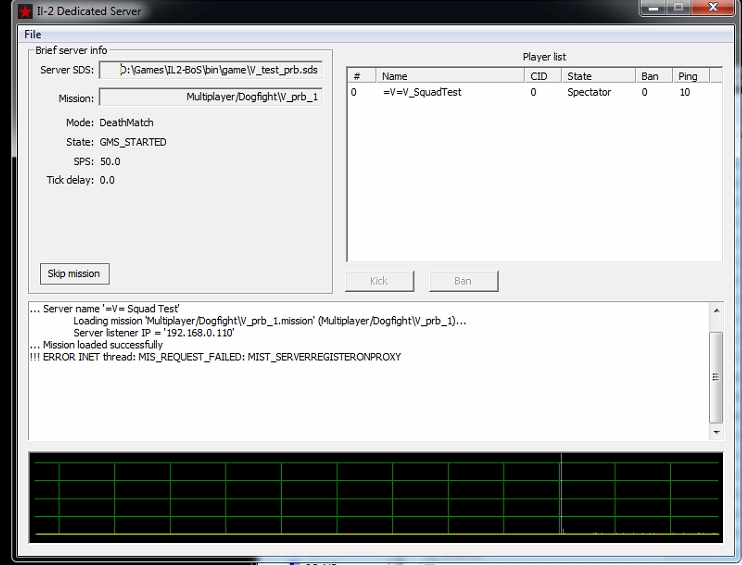This screenshot has height=565, width=742.
Task: Click the Spectator state cell
Action: tap(589, 92)
